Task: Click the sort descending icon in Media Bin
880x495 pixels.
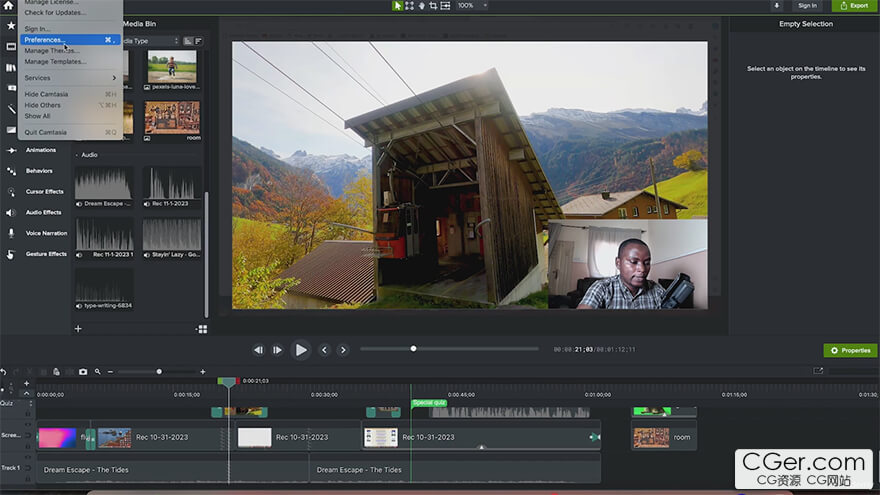Action: coord(198,41)
